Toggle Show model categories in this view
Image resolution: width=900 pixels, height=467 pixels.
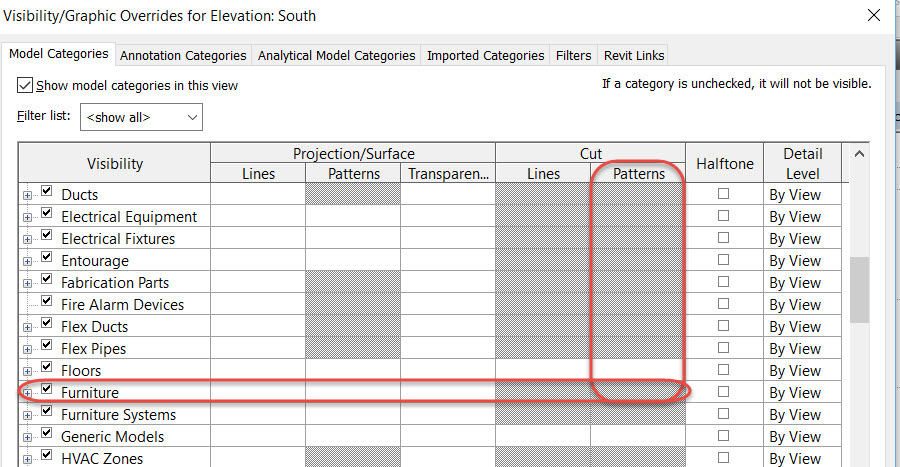pyautogui.click(x=25, y=85)
